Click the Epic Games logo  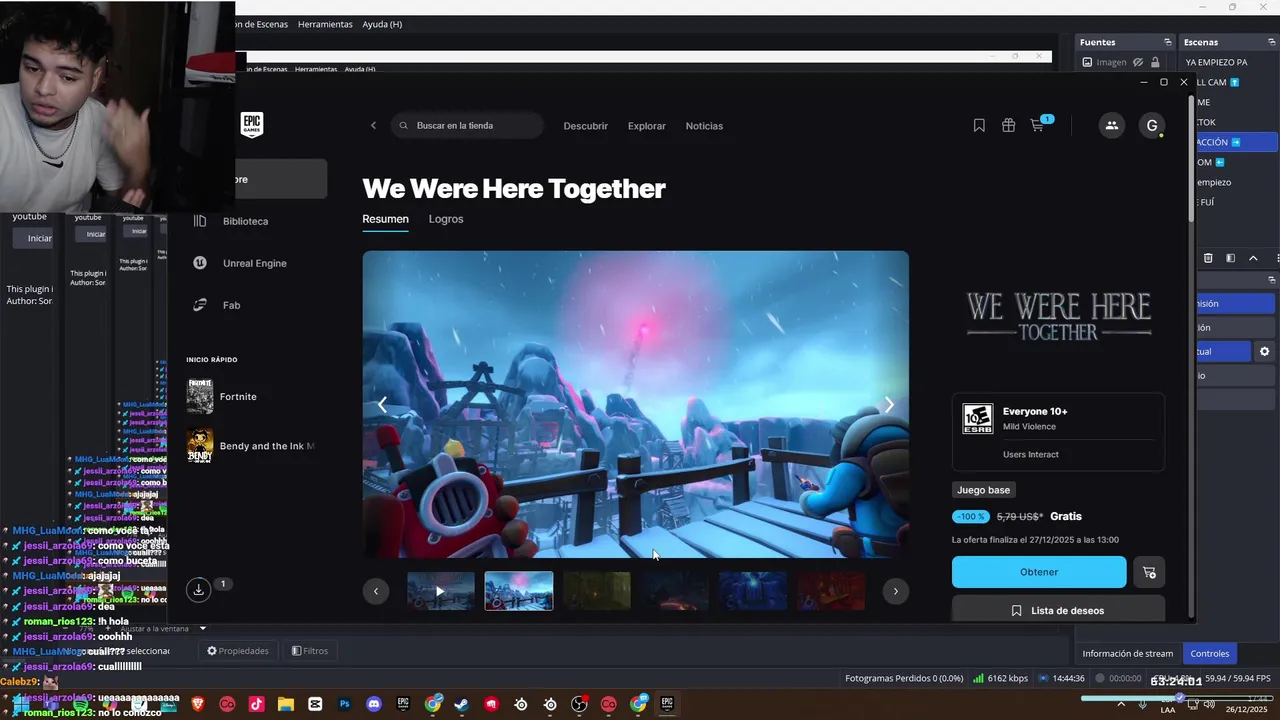coord(252,125)
